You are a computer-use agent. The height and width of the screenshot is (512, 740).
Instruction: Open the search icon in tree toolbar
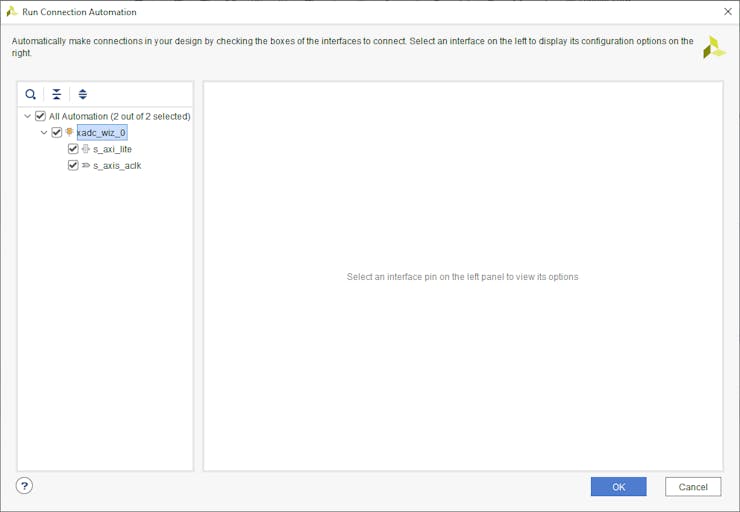[31, 94]
